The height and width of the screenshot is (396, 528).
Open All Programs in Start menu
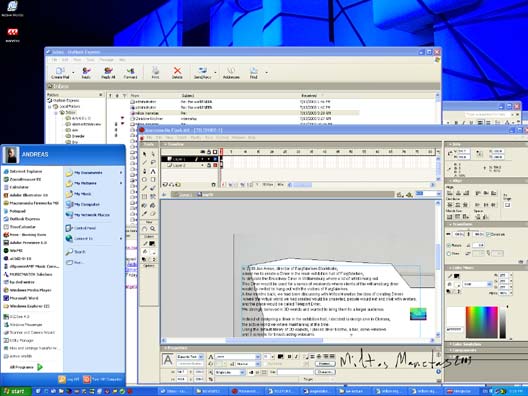(x=26, y=367)
